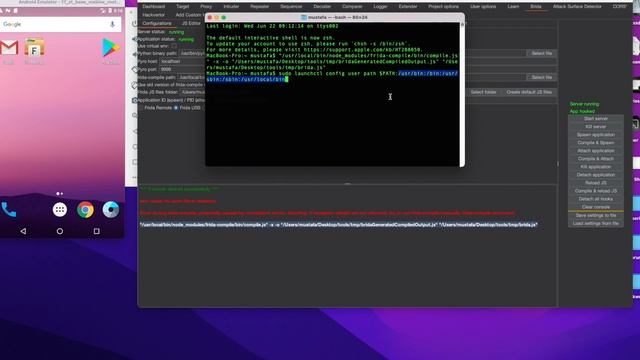Open the Attack Surface Detector tab
This screenshot has height=360, width=640.
pos(577,7)
